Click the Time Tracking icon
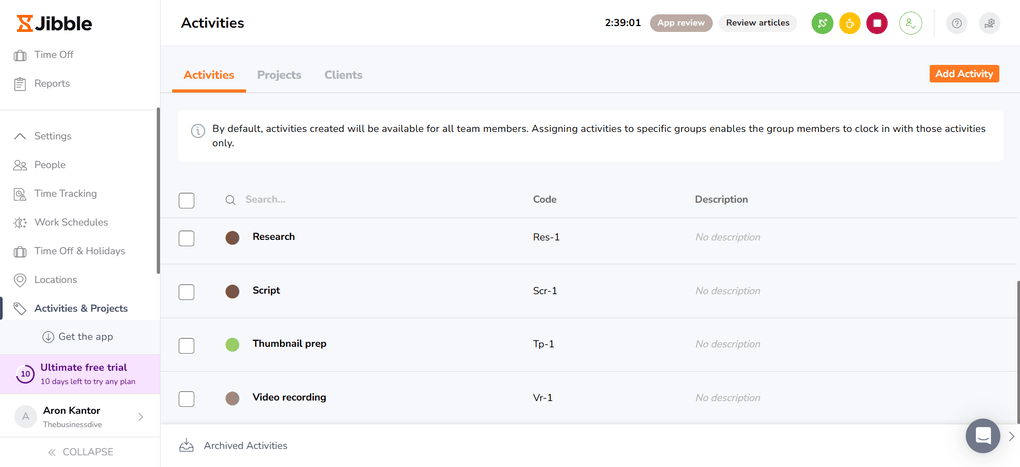The height and width of the screenshot is (467, 1020). (20, 194)
